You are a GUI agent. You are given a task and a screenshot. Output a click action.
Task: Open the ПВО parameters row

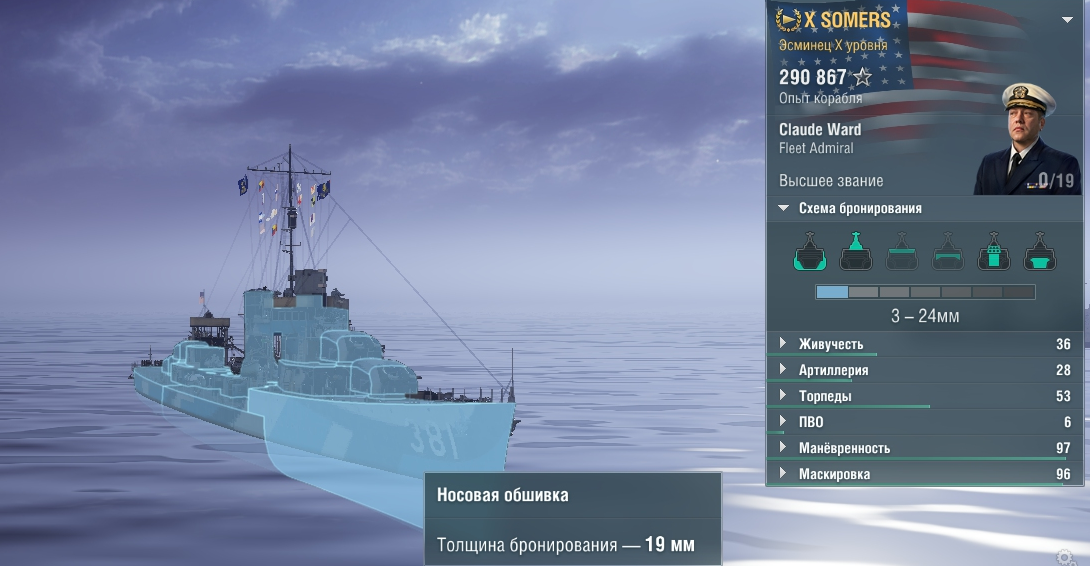pos(925,422)
